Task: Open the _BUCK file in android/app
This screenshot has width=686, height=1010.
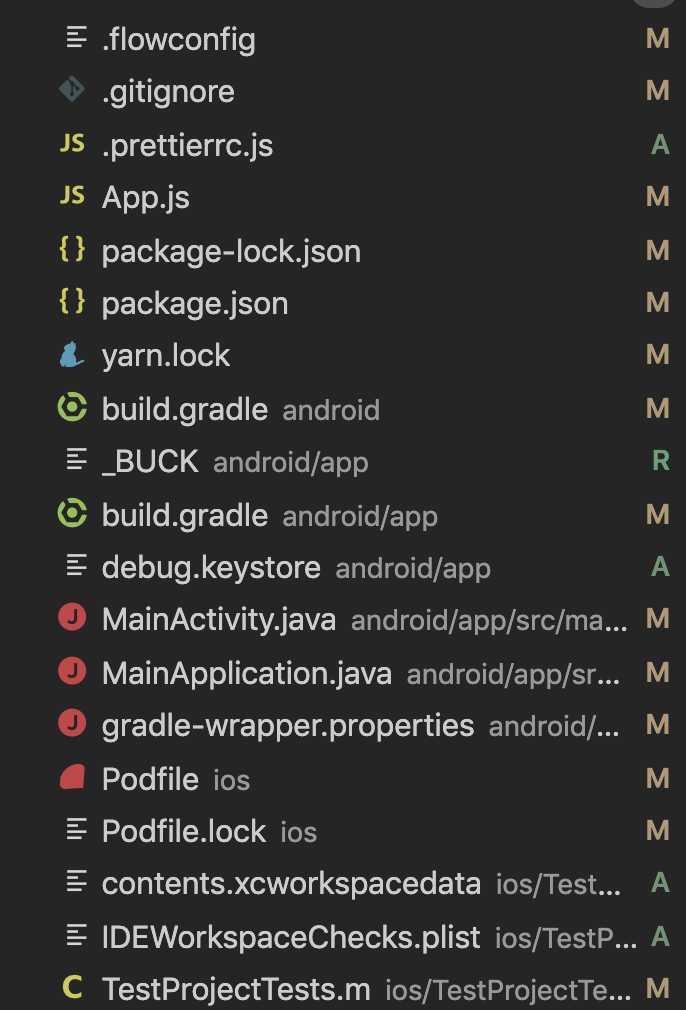Action: 150,461
